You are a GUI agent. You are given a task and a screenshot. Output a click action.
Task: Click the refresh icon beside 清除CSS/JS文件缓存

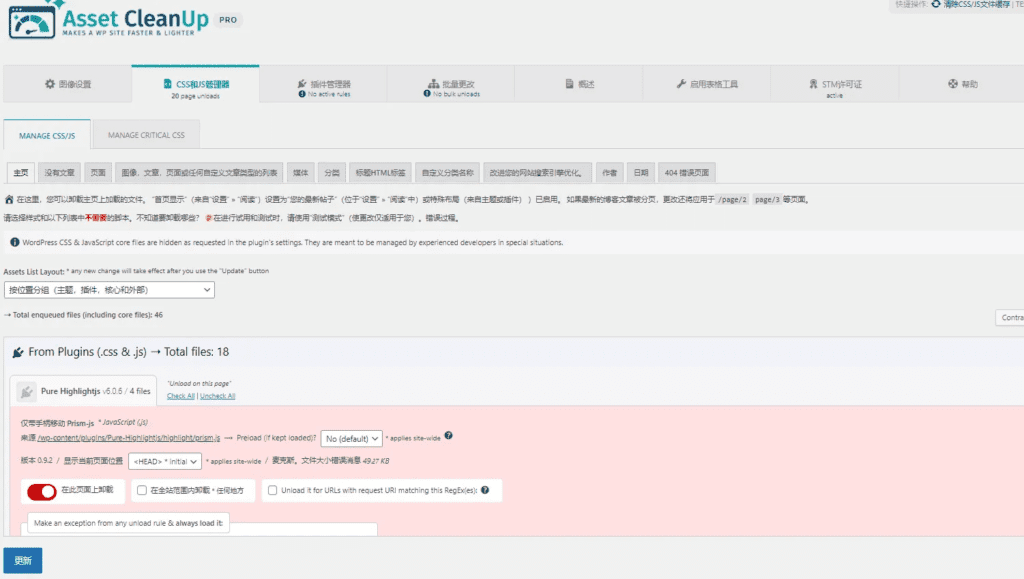pos(936,4)
